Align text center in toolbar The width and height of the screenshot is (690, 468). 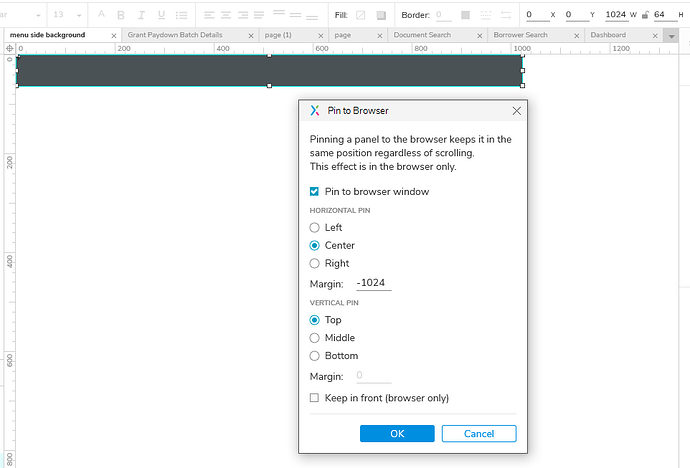[x=226, y=15]
